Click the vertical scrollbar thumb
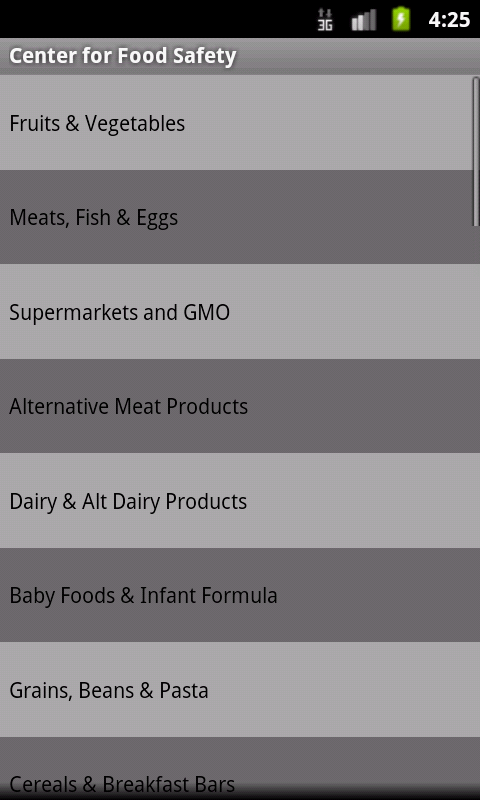Image resolution: width=480 pixels, height=800 pixels. coord(476,151)
